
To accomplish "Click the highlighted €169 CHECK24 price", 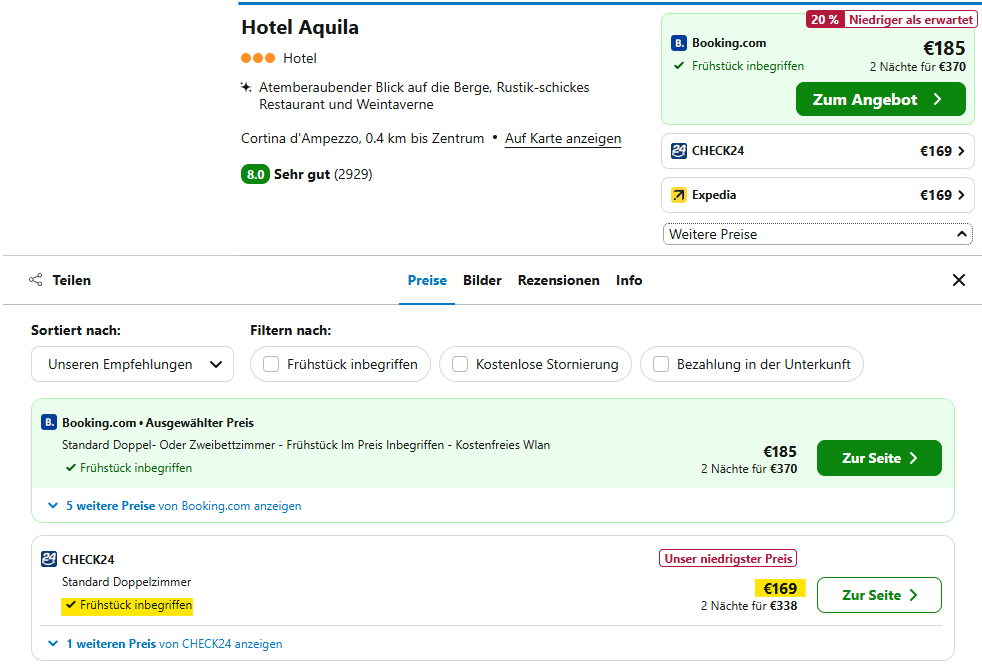I will pyautogui.click(x=780, y=589).
